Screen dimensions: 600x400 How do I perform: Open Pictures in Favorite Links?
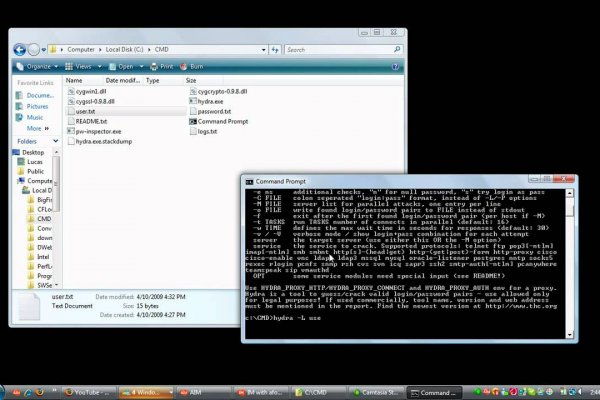click(37, 106)
